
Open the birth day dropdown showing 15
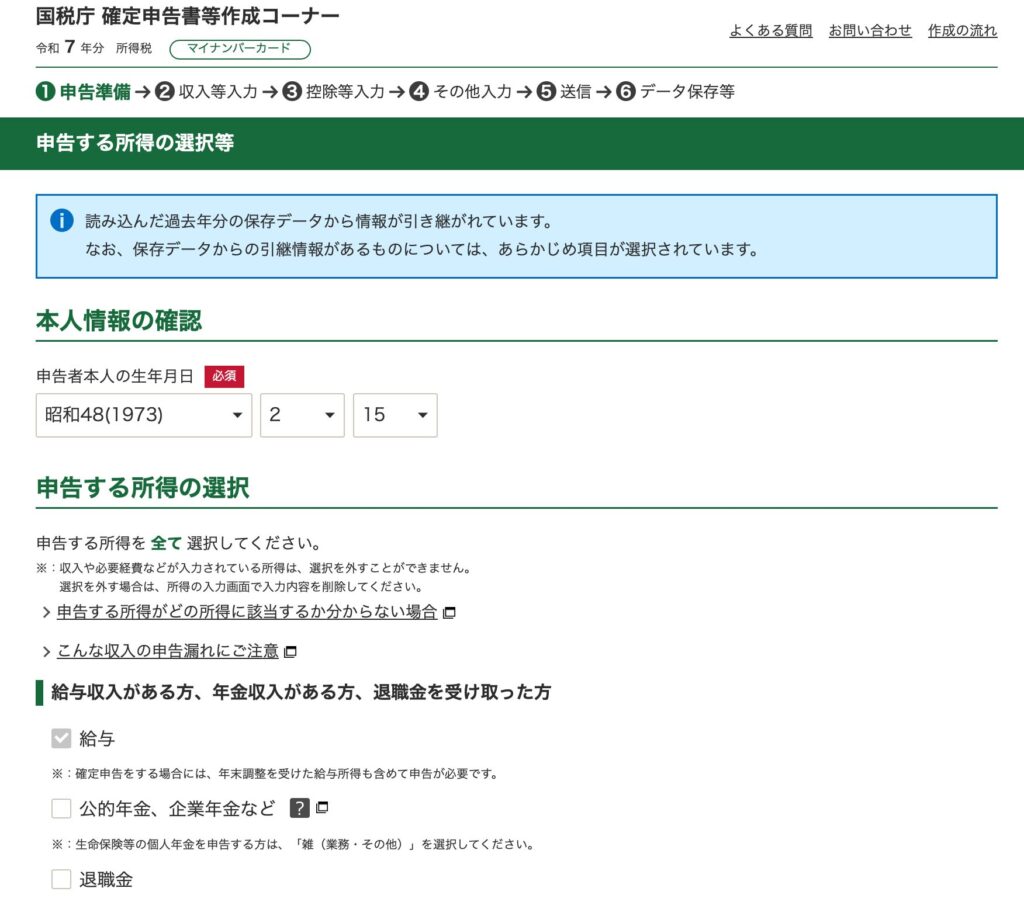coord(395,415)
